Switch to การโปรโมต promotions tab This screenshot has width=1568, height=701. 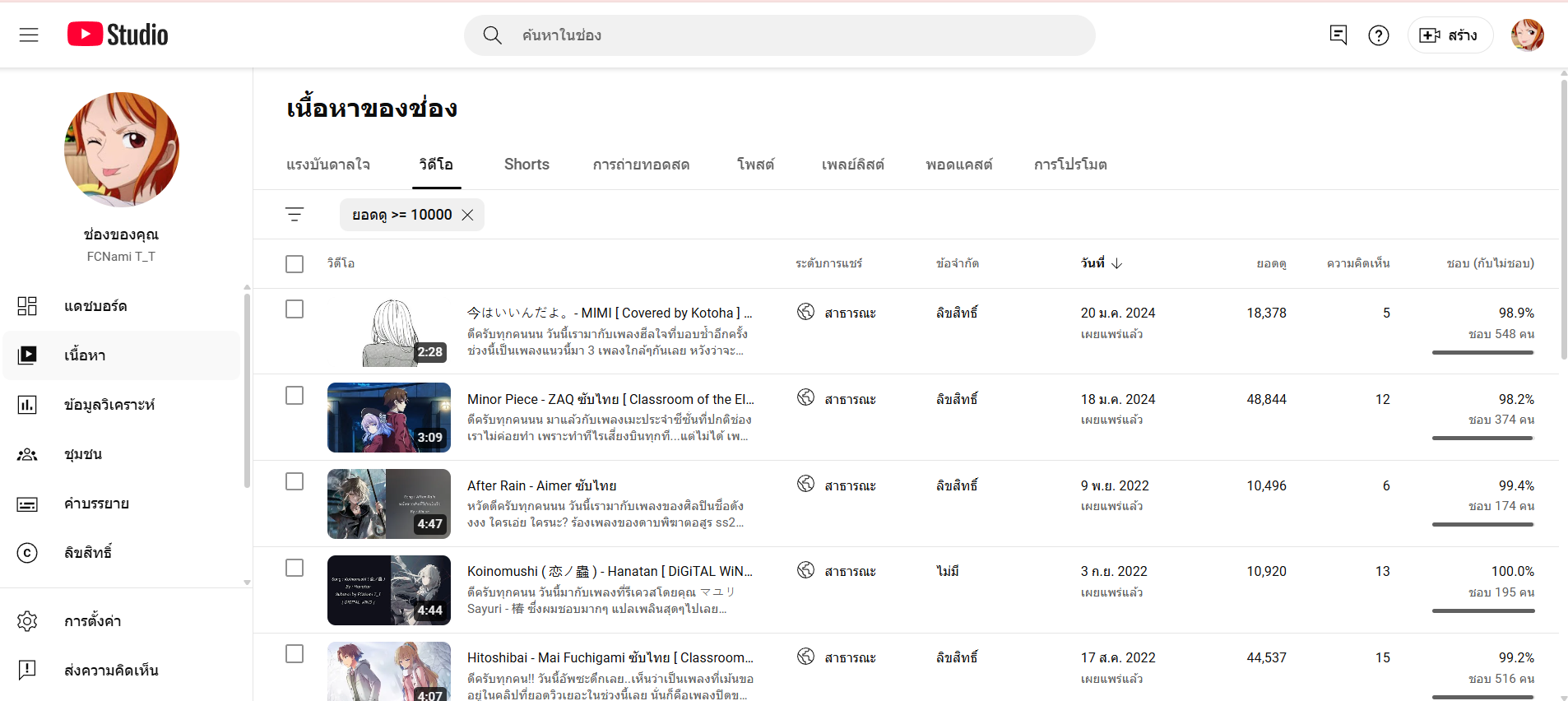tap(1070, 165)
